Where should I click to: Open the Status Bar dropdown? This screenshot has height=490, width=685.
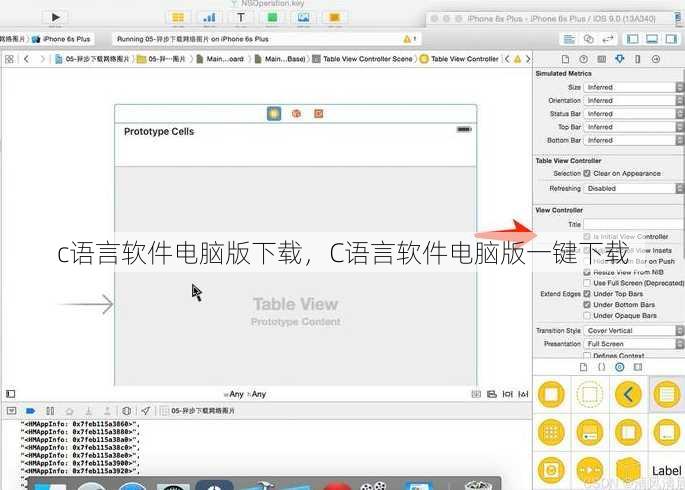(633, 114)
